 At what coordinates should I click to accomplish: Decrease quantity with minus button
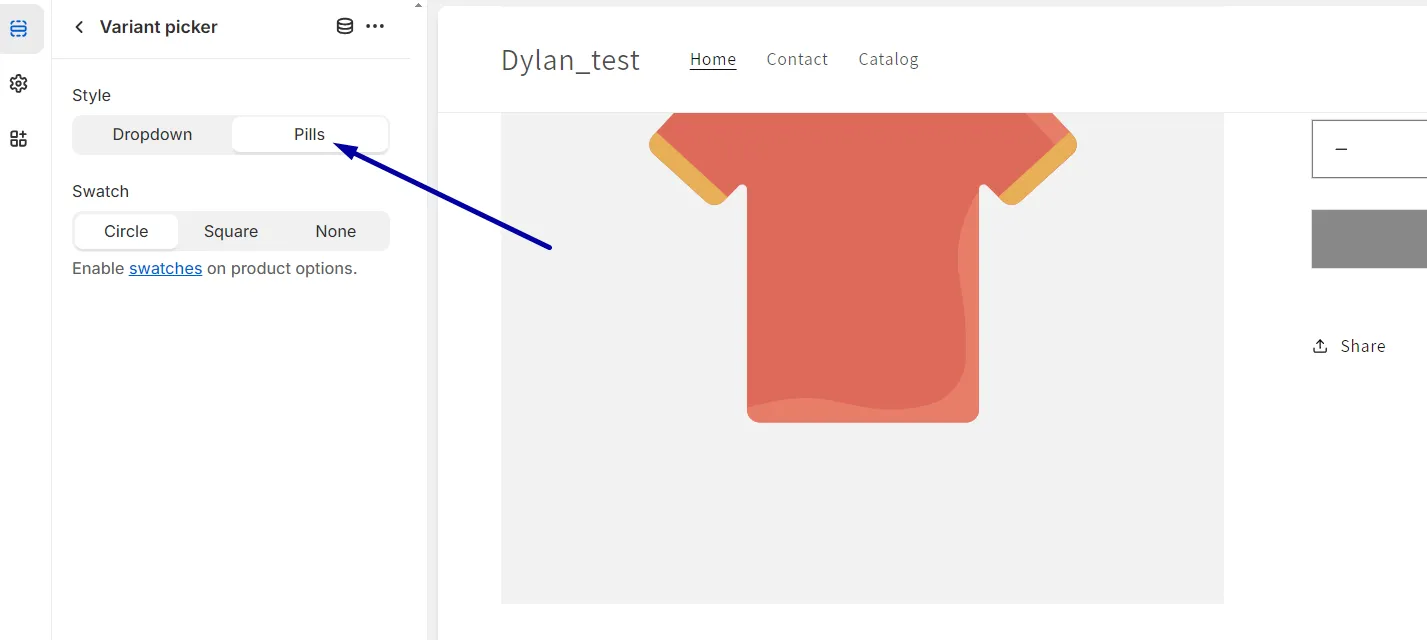tap(1341, 149)
